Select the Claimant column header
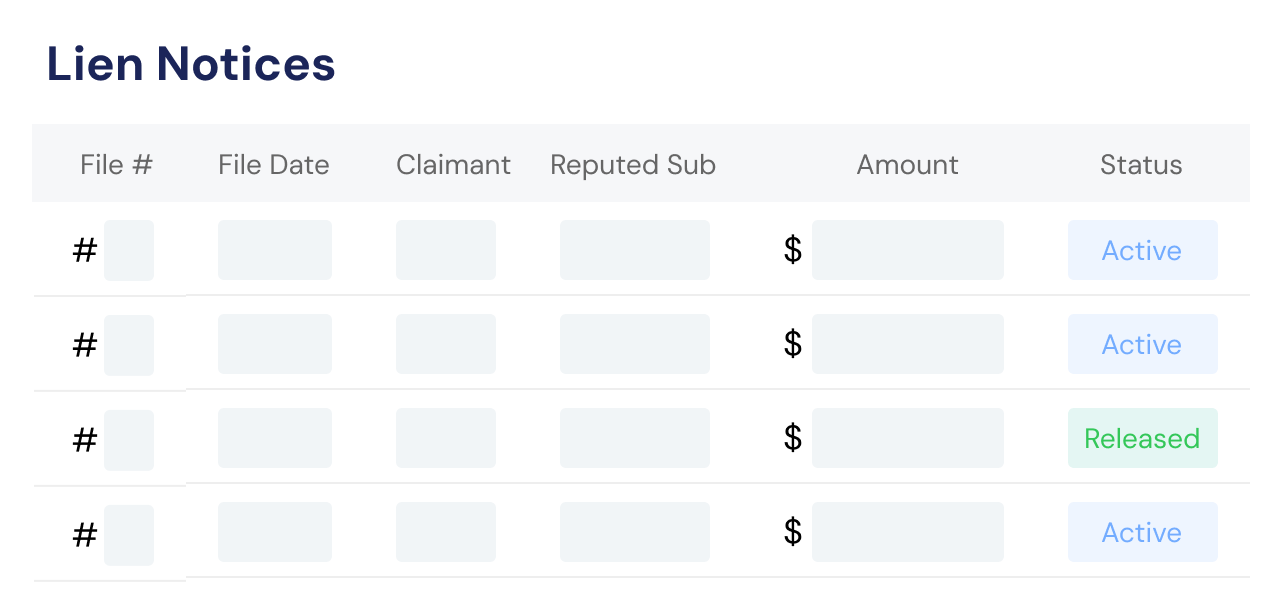 click(x=453, y=165)
